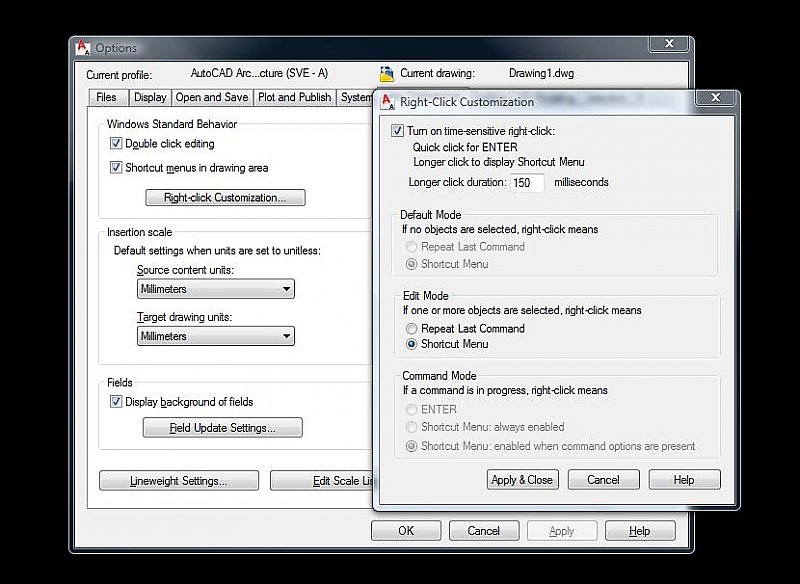Click Apply in the Options dialog
This screenshot has height=584, width=800.
coord(562,531)
